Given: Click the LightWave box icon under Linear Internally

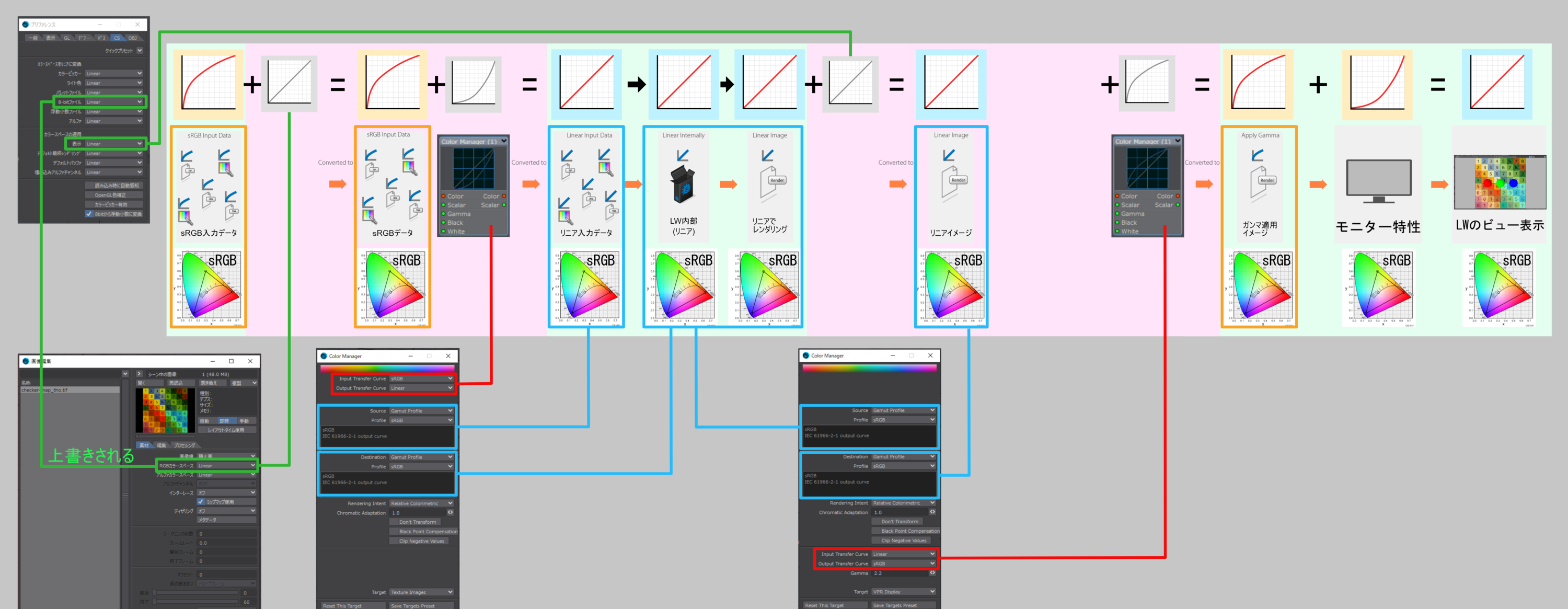Looking at the screenshot, I should coord(683,185).
